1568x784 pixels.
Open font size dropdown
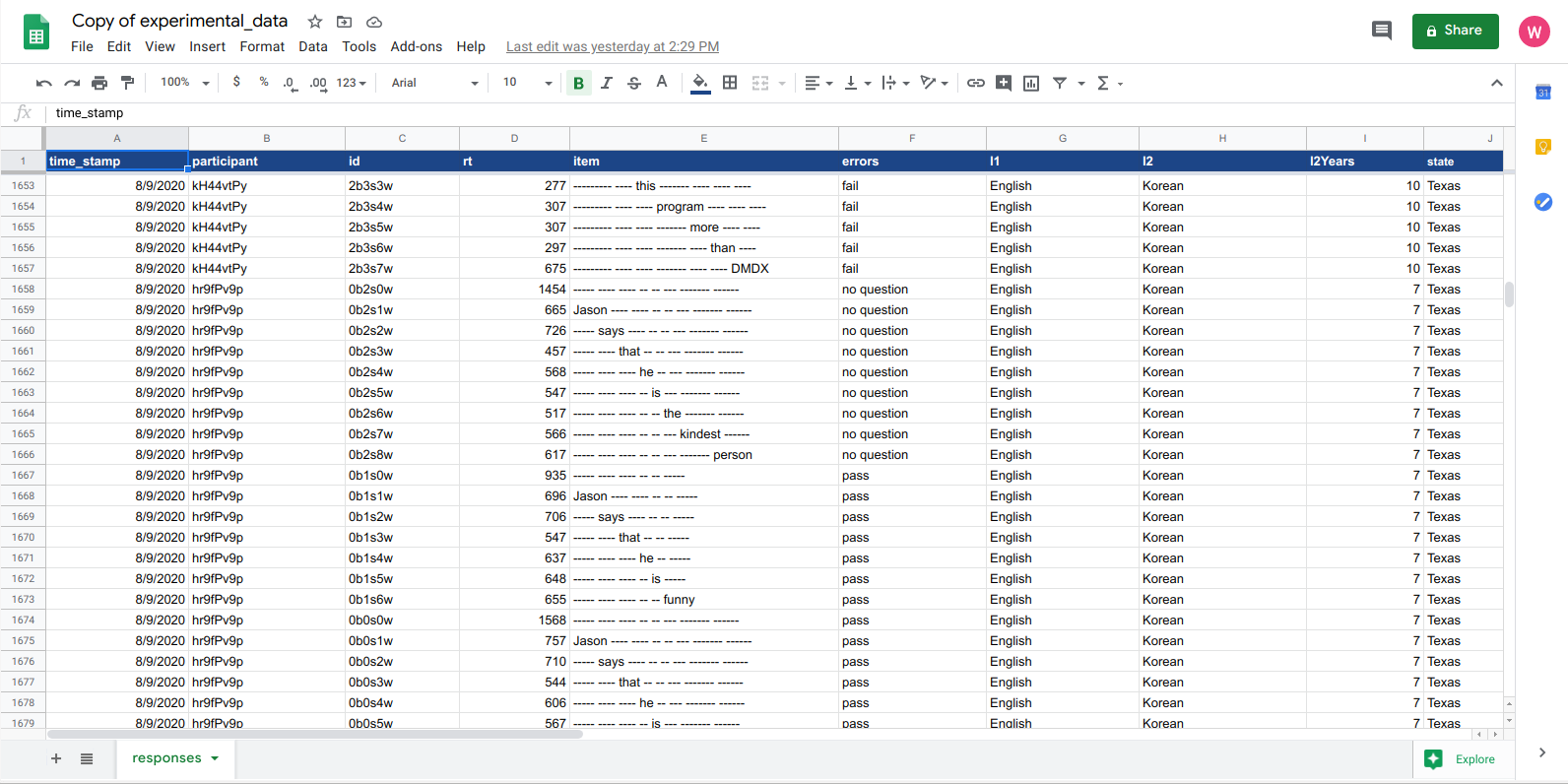coord(527,83)
